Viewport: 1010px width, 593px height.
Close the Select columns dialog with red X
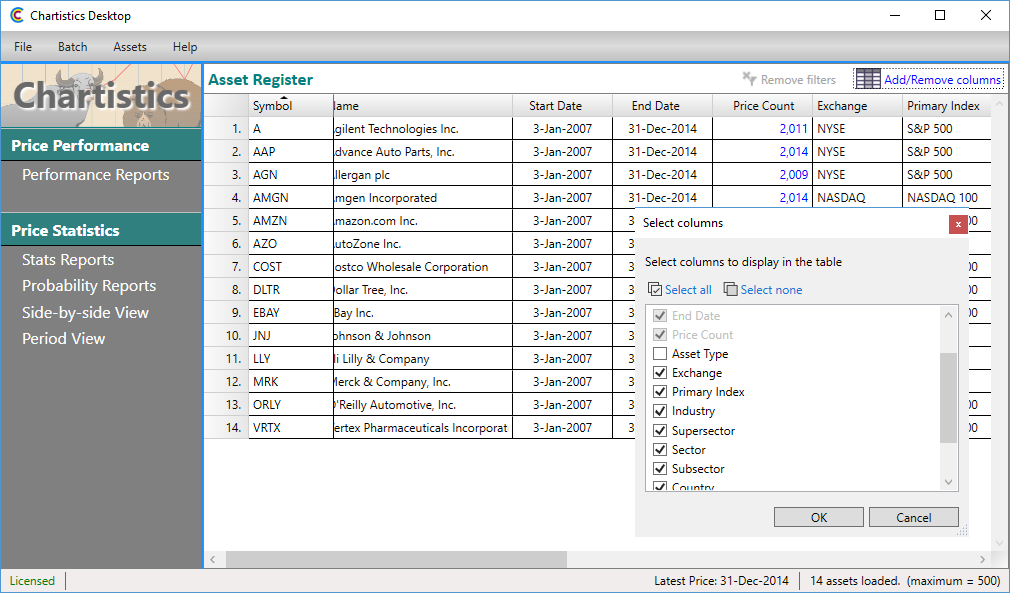(x=957, y=224)
